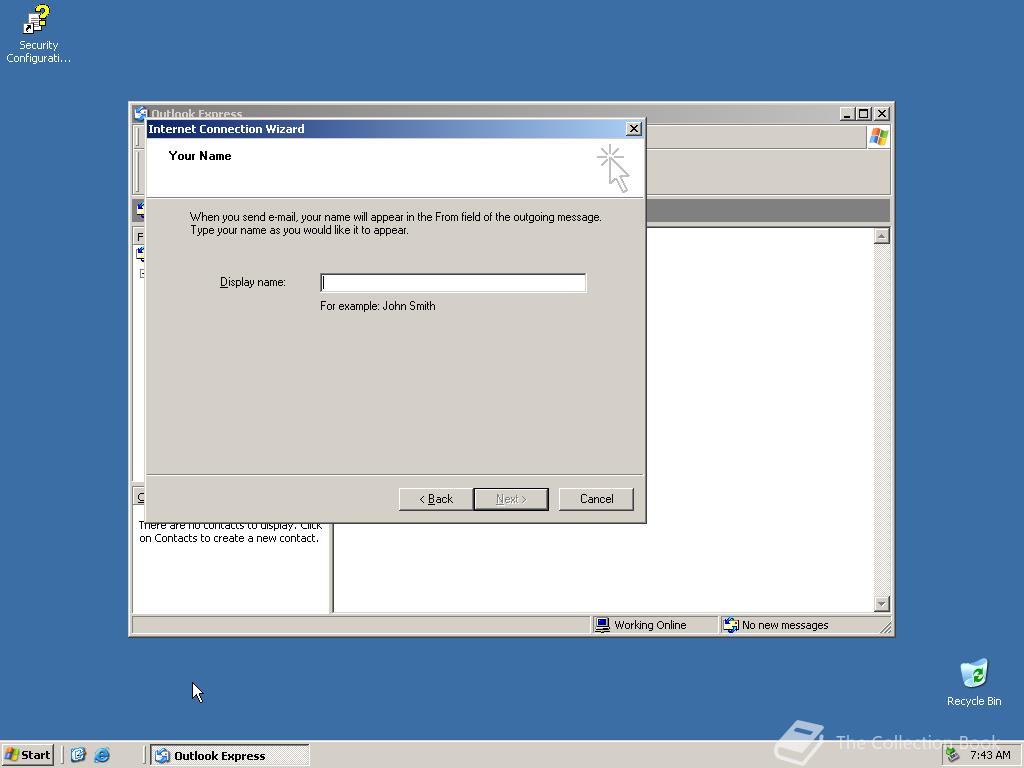
Task: Cancel the Internet Connection Wizard
Action: pos(596,499)
